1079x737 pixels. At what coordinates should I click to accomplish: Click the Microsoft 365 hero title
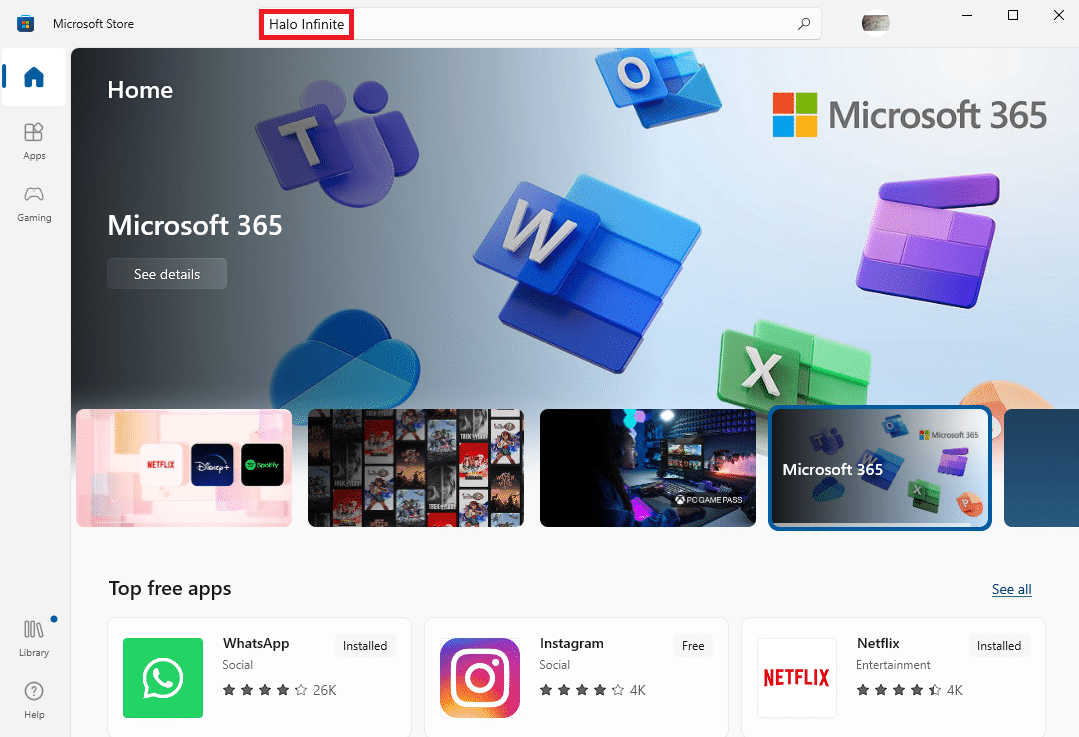tap(195, 225)
